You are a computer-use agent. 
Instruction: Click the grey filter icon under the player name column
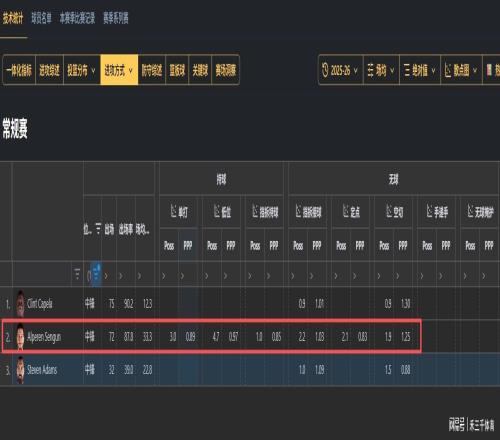pos(77,274)
